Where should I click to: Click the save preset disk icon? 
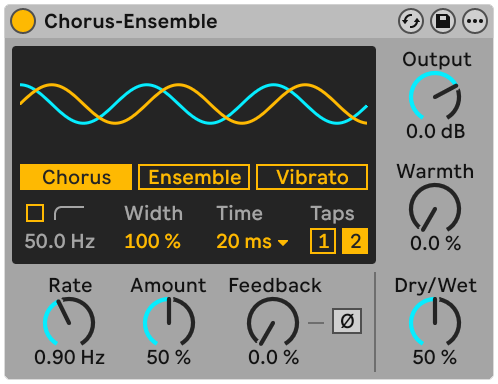tap(443, 21)
